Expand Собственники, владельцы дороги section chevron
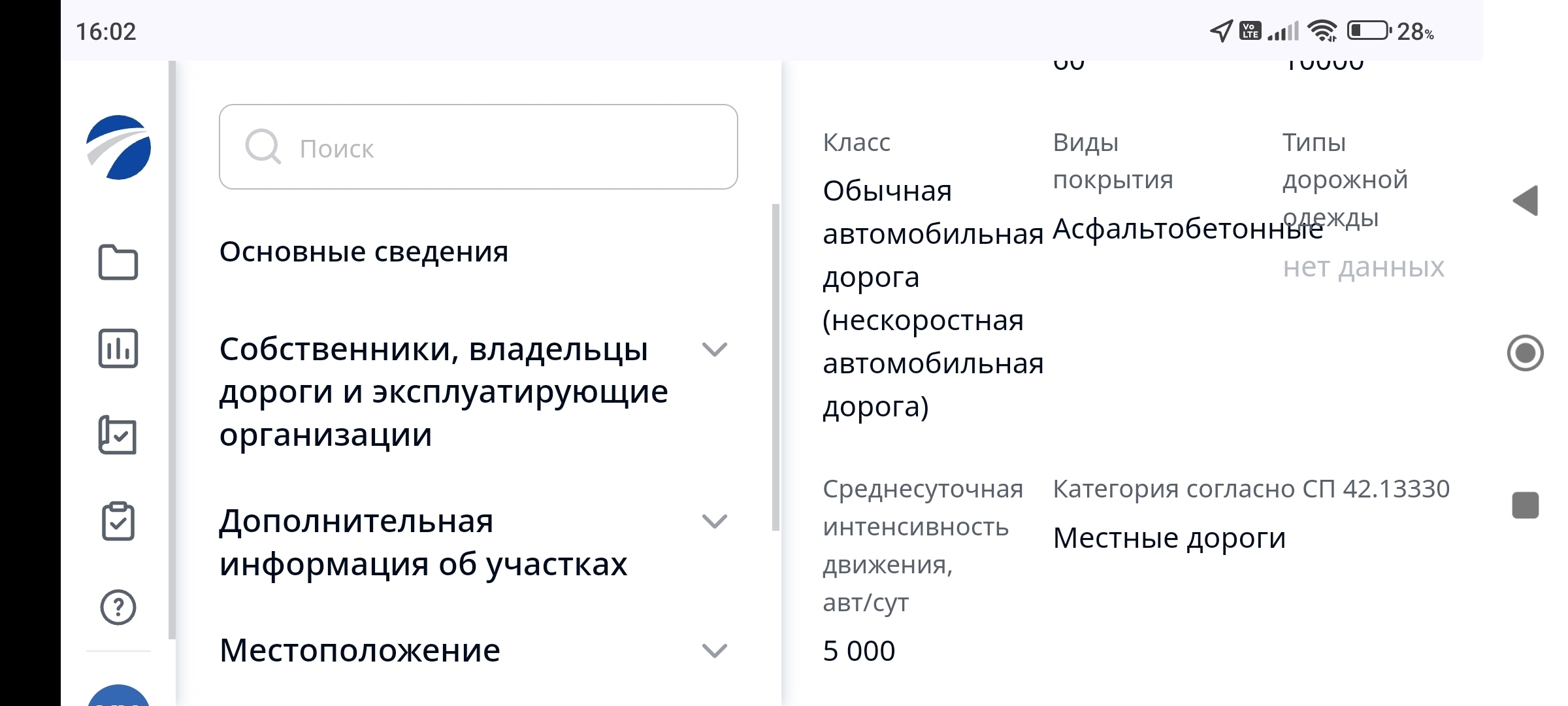This screenshot has width=1568, height=706. (x=714, y=350)
